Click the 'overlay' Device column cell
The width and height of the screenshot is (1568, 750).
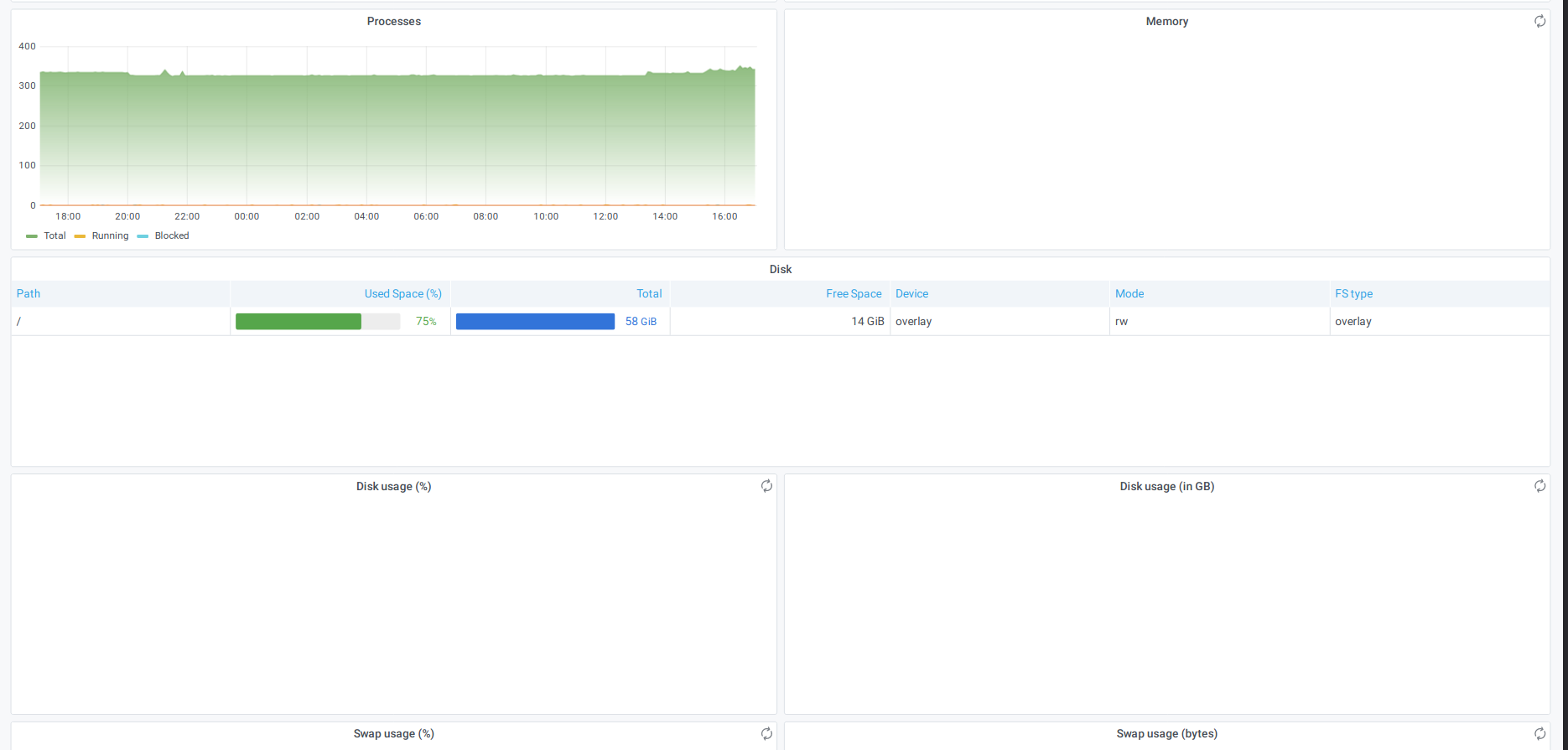tap(999, 322)
